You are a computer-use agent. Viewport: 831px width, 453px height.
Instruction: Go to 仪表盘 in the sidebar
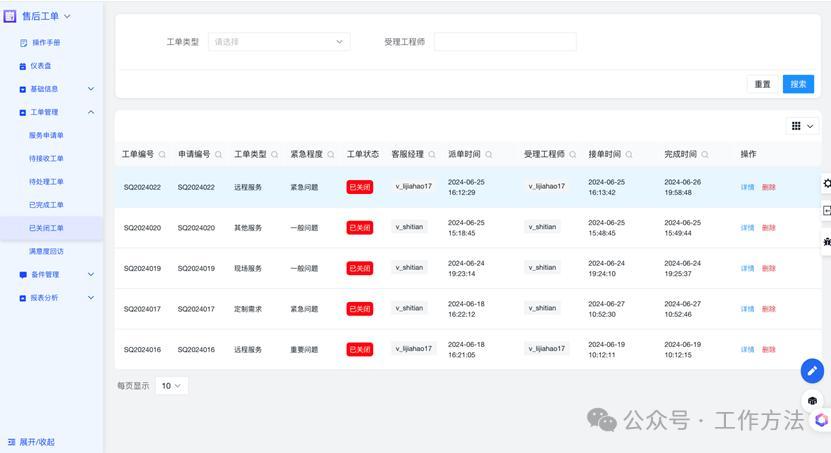tap(40, 66)
